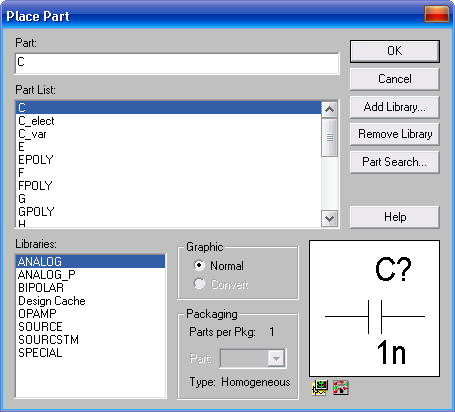
Task: Select GPOLY in the Part List
Action: click(168, 212)
